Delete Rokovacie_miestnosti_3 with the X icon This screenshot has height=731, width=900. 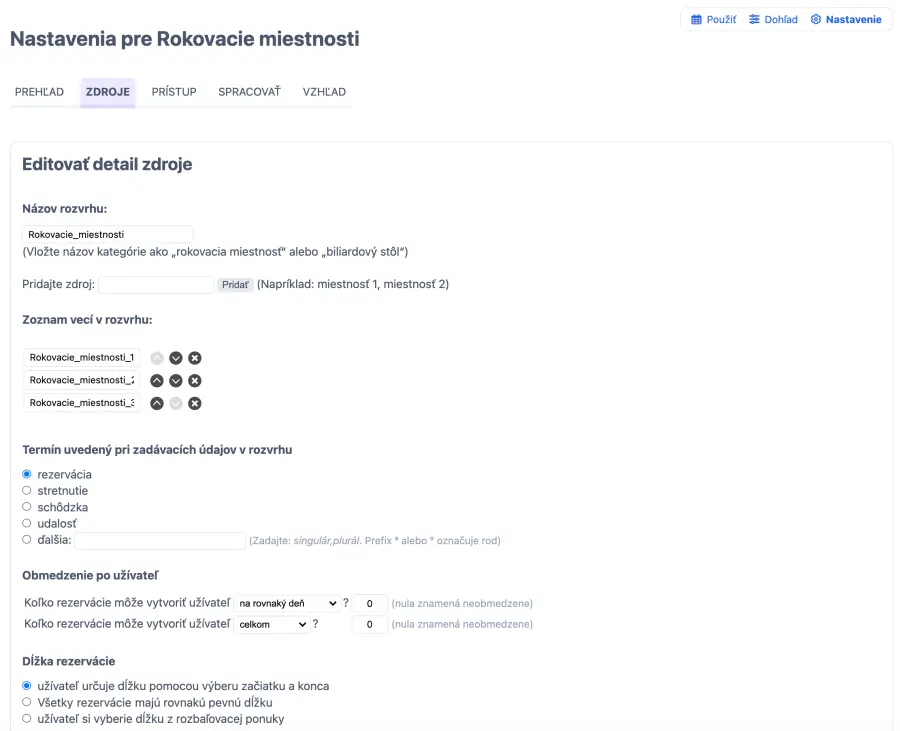tap(195, 404)
